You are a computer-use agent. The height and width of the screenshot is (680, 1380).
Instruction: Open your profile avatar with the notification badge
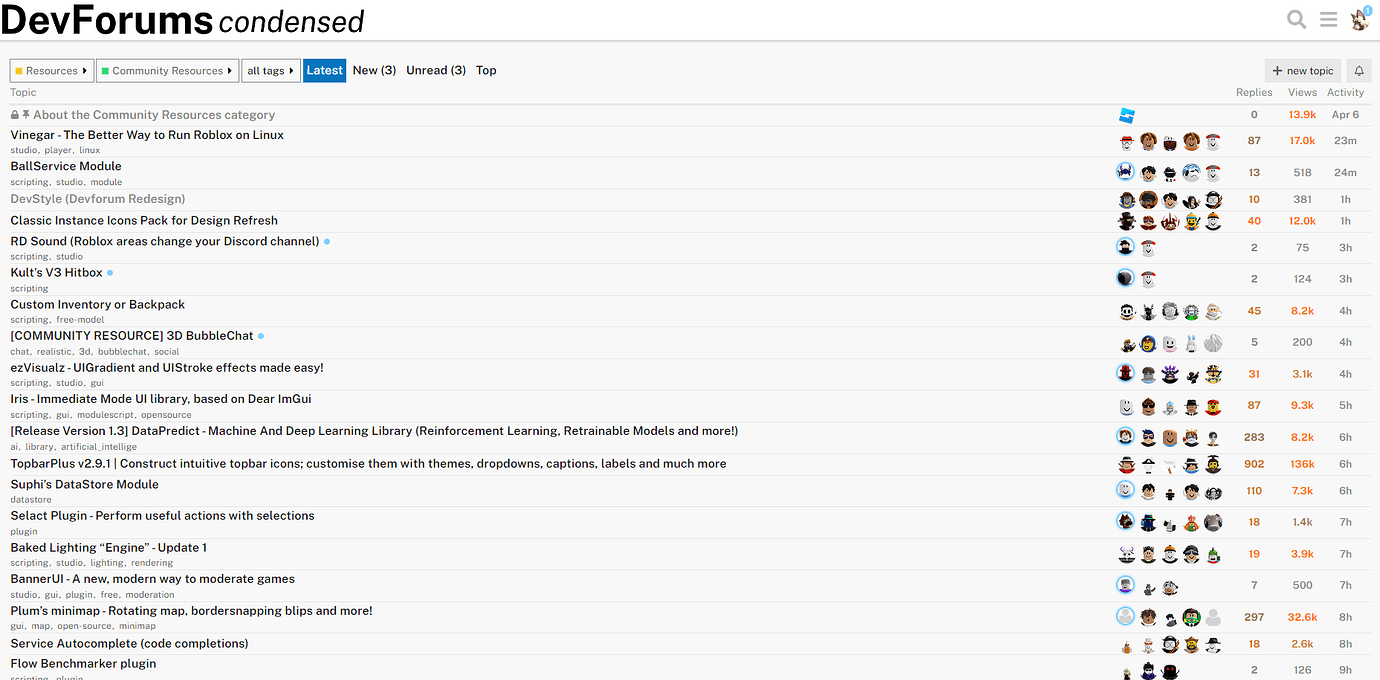point(1359,19)
